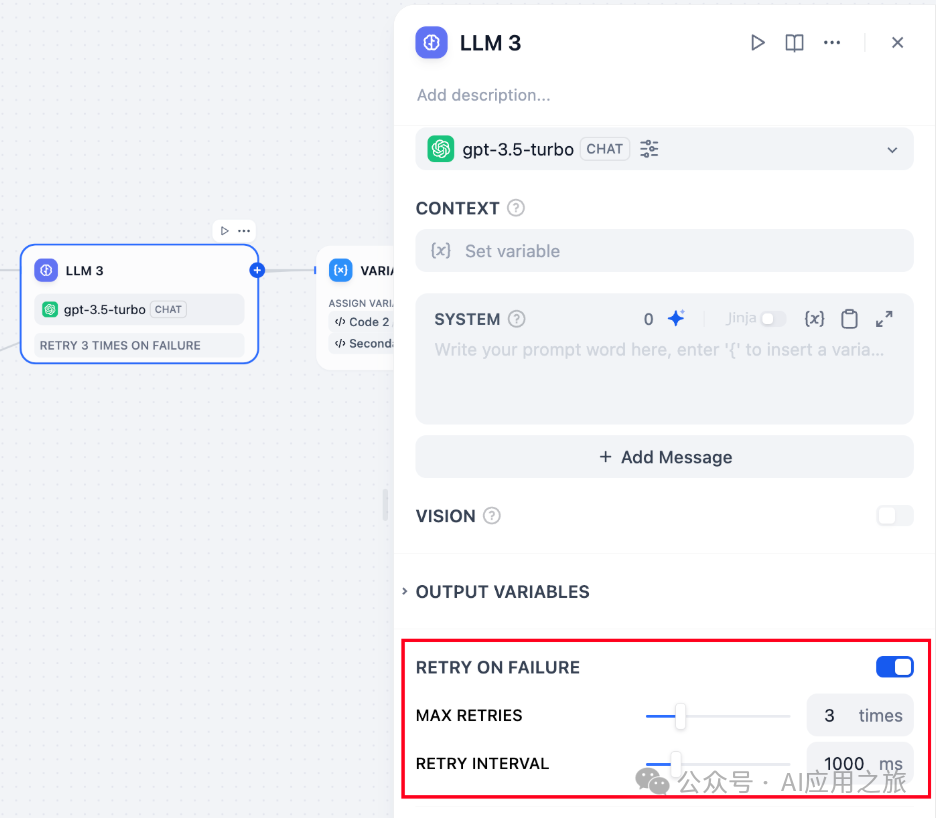Close the LLM 3 settings panel
The height and width of the screenshot is (819, 936).
pyautogui.click(x=897, y=43)
